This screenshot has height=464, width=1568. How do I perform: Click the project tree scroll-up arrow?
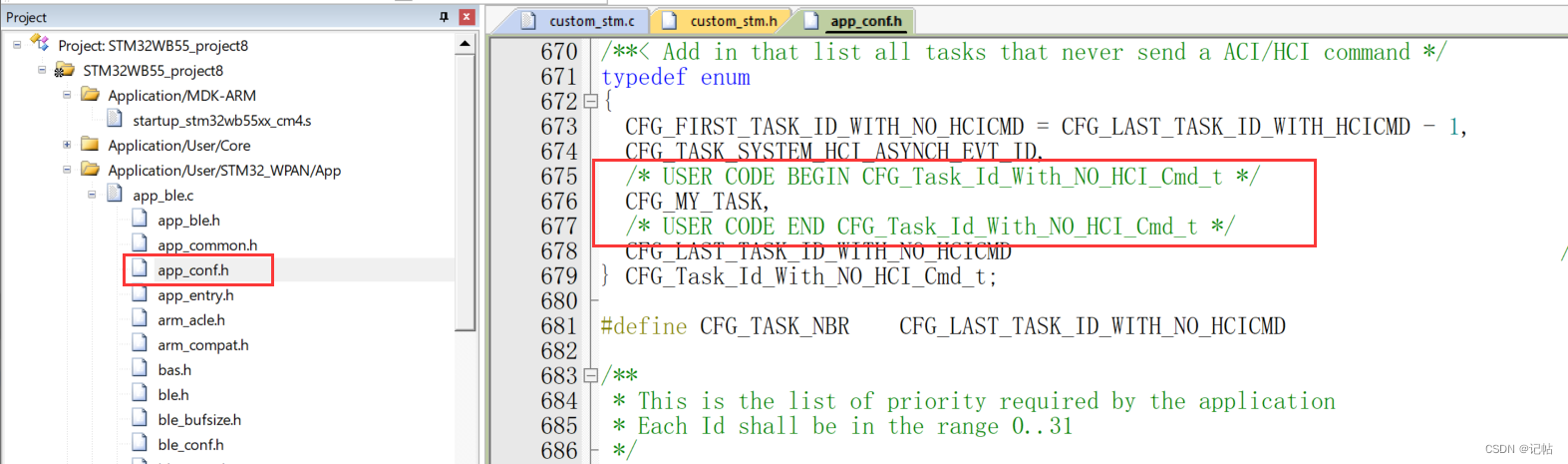click(x=466, y=44)
